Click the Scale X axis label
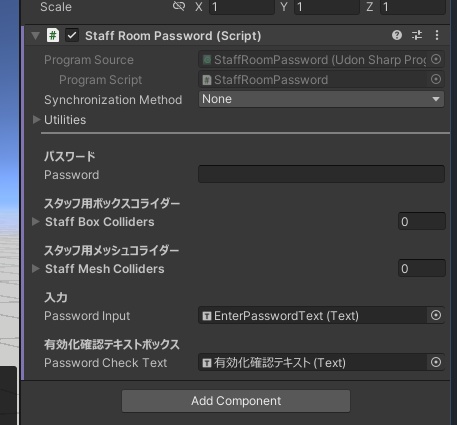Viewport: 457px width, 425px height. click(199, 7)
